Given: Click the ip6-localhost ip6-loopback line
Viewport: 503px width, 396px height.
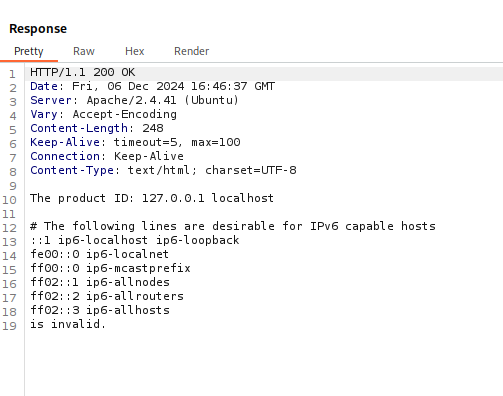Looking at the screenshot, I should tap(135, 240).
